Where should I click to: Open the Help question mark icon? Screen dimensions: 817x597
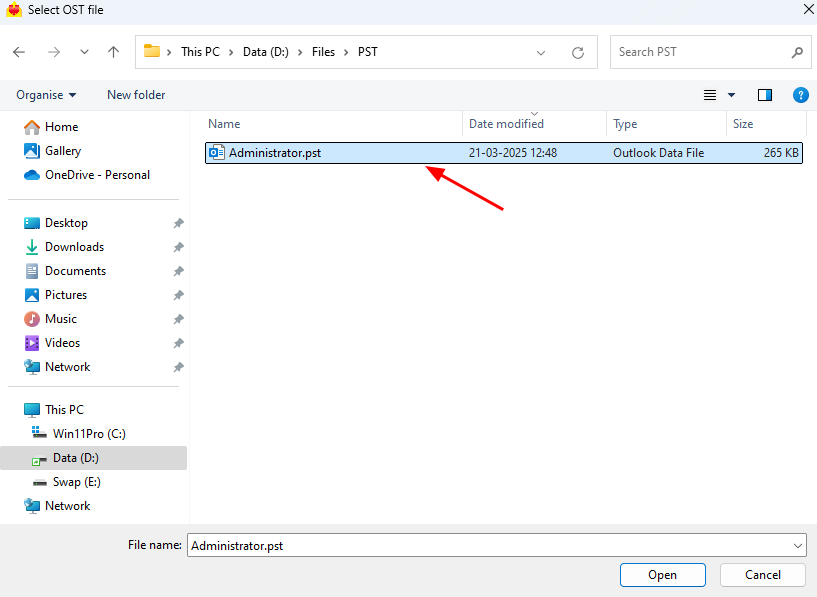point(800,95)
